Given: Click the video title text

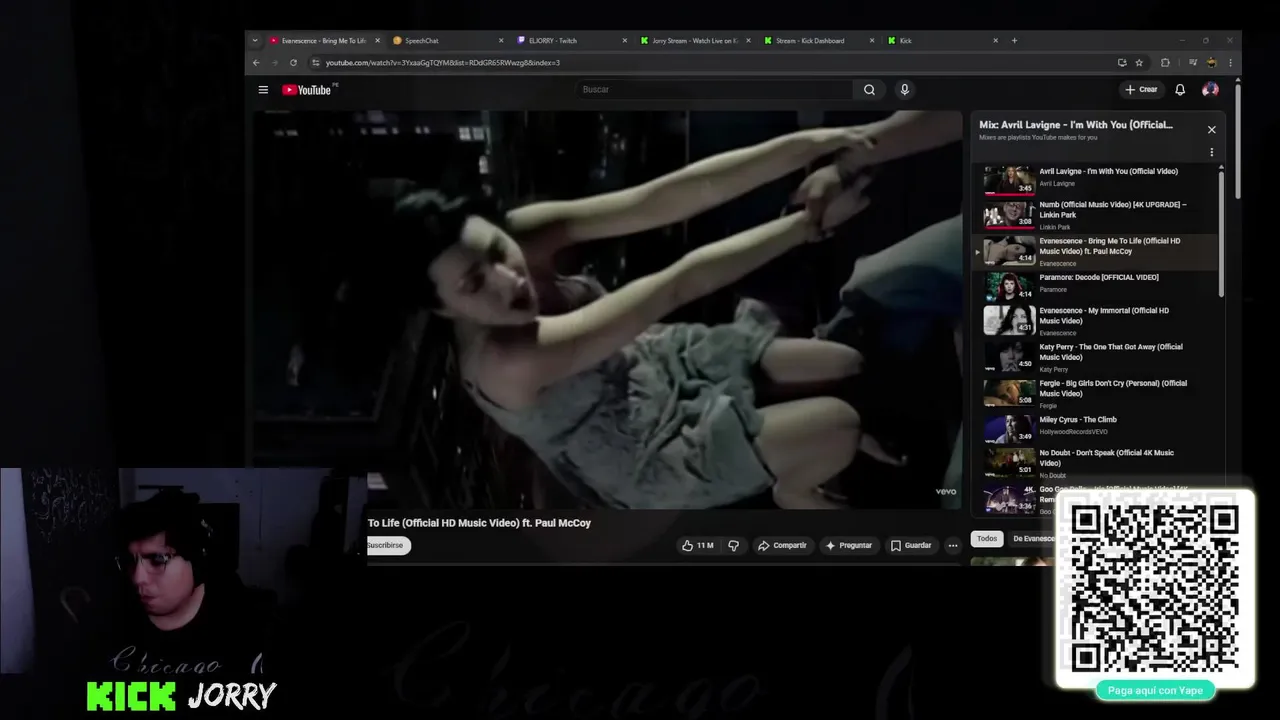Looking at the screenshot, I should coord(479,523).
